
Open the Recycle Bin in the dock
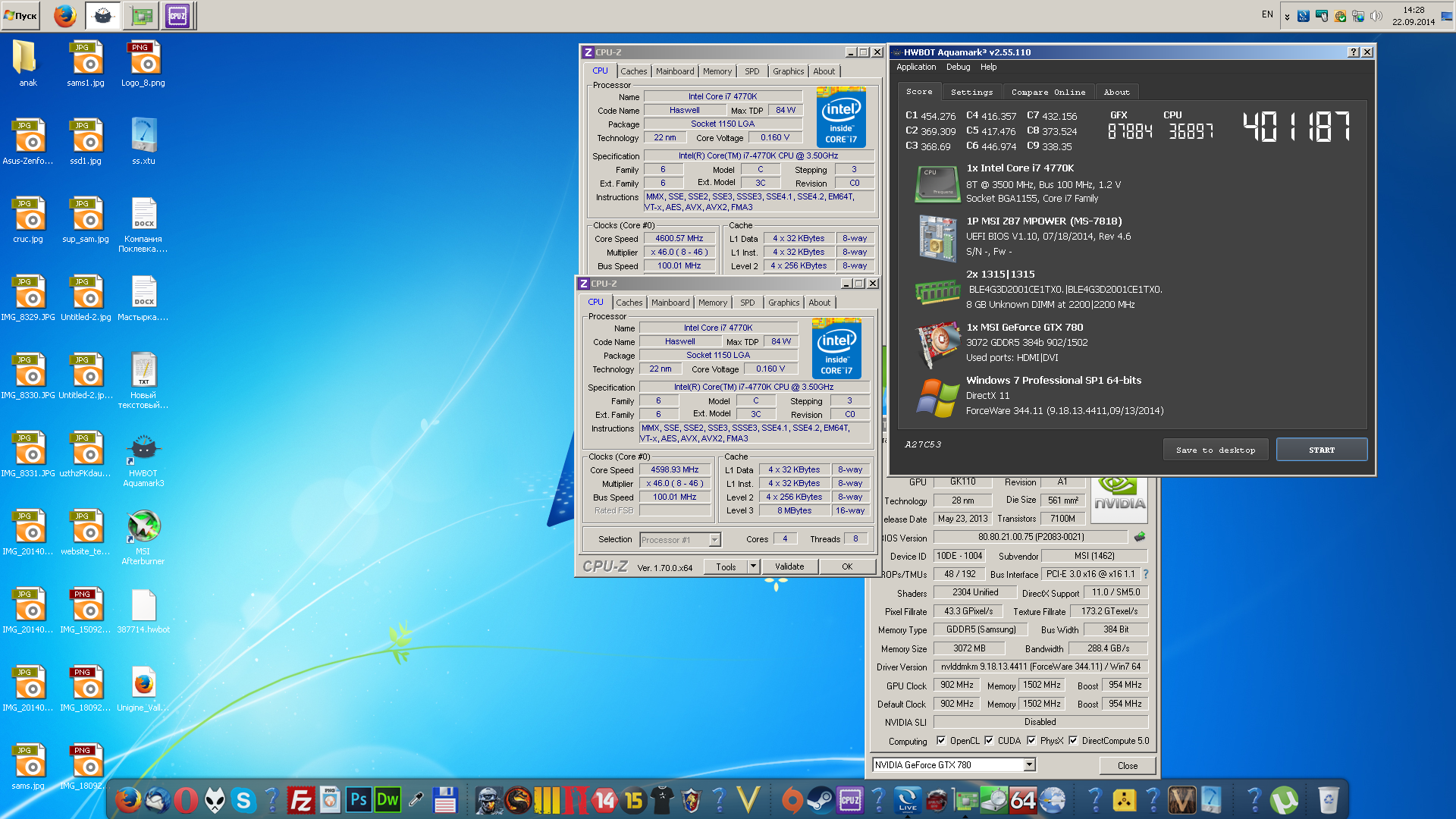coord(1328,799)
